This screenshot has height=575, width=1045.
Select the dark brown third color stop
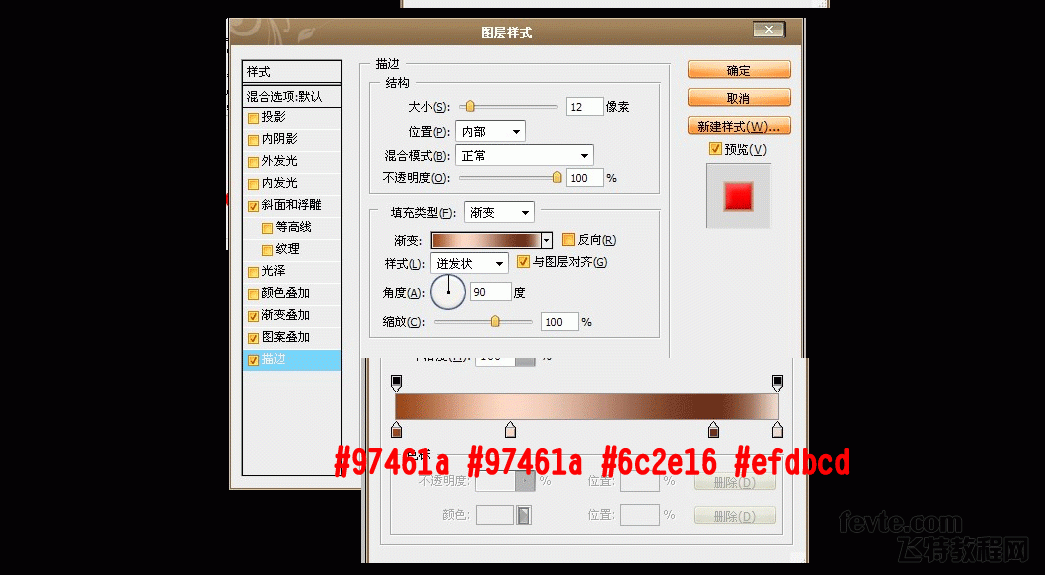pos(714,430)
